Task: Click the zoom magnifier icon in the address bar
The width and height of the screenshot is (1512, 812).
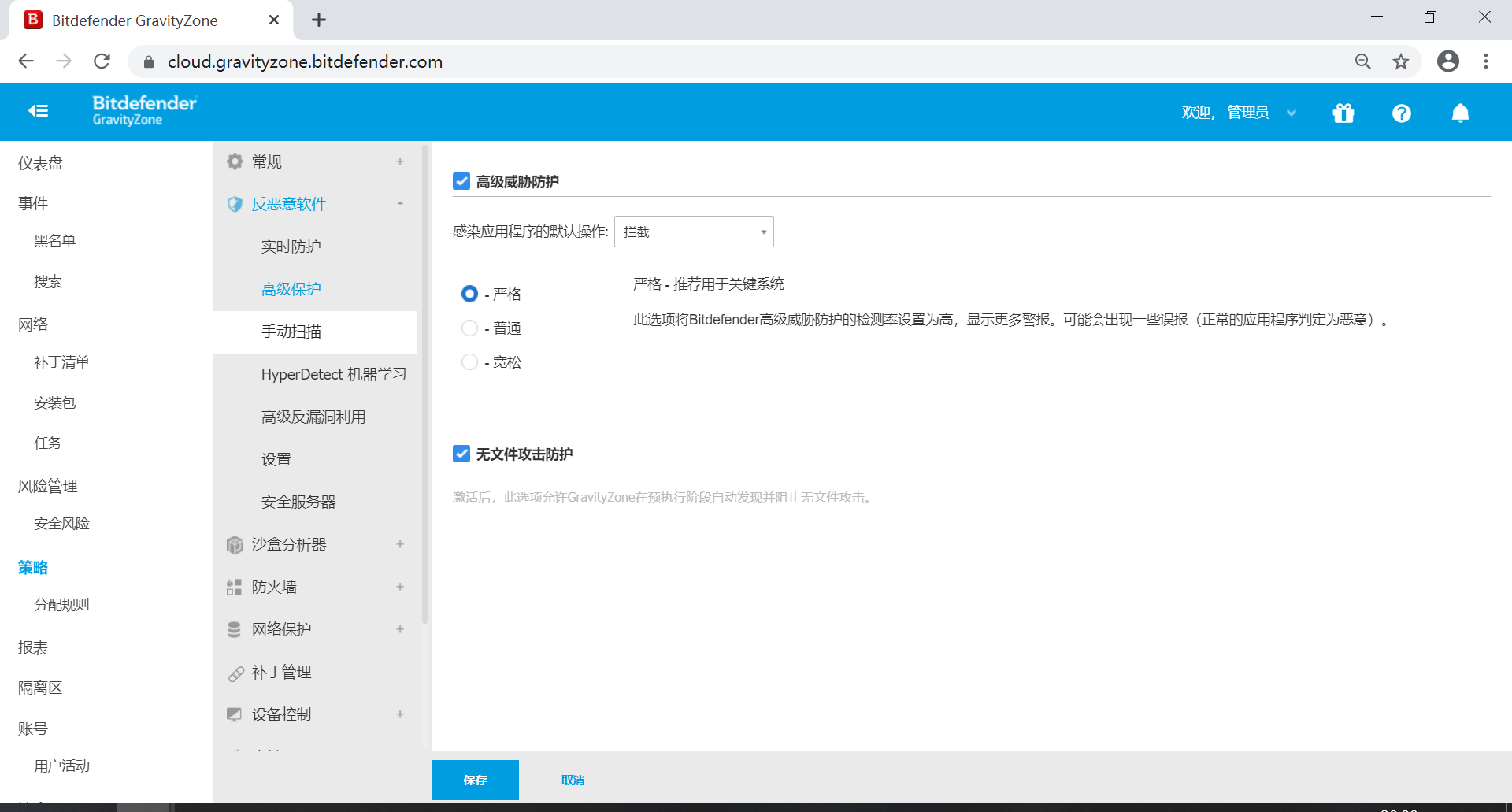Action: [1362, 61]
